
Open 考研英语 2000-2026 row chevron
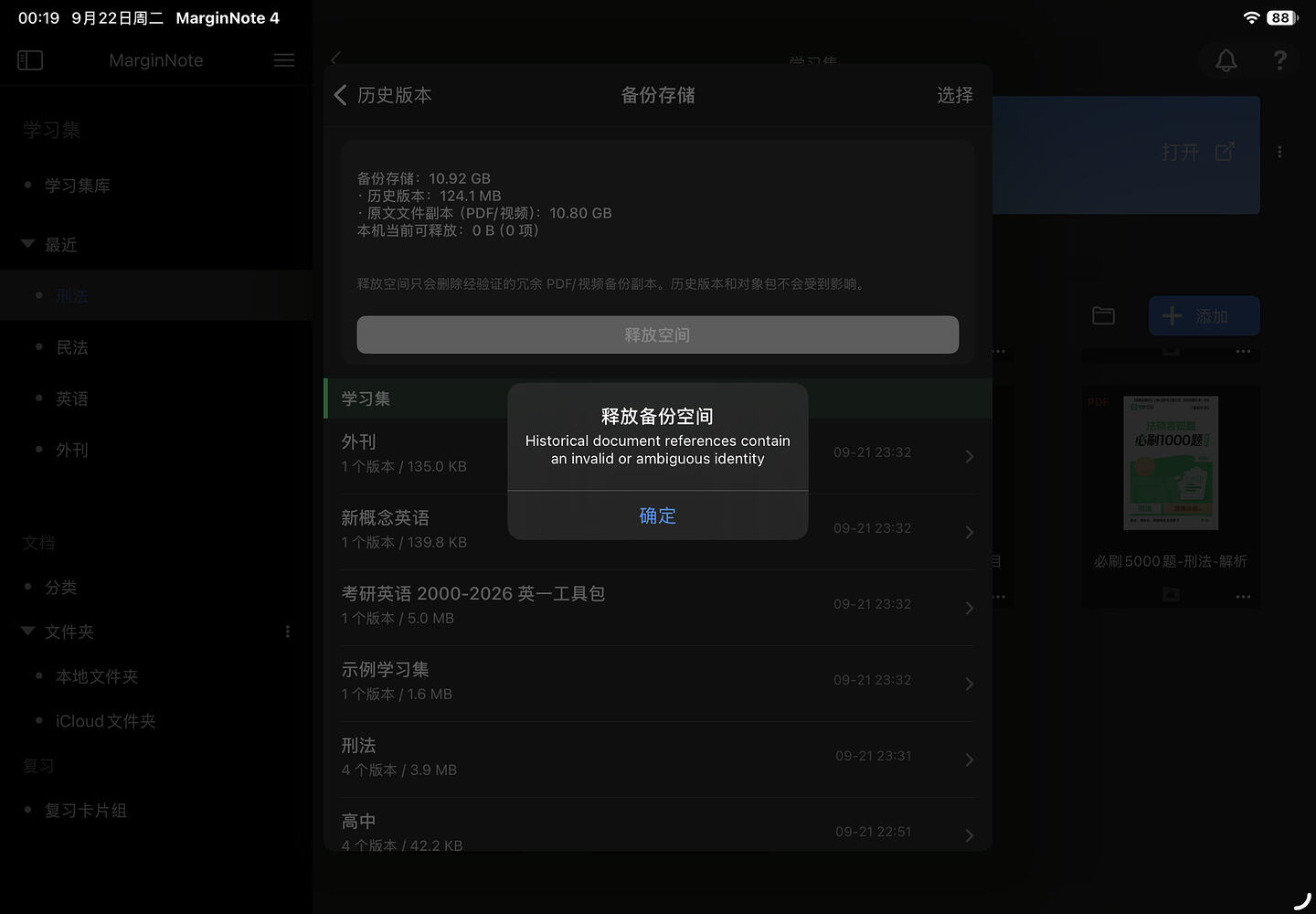970,608
